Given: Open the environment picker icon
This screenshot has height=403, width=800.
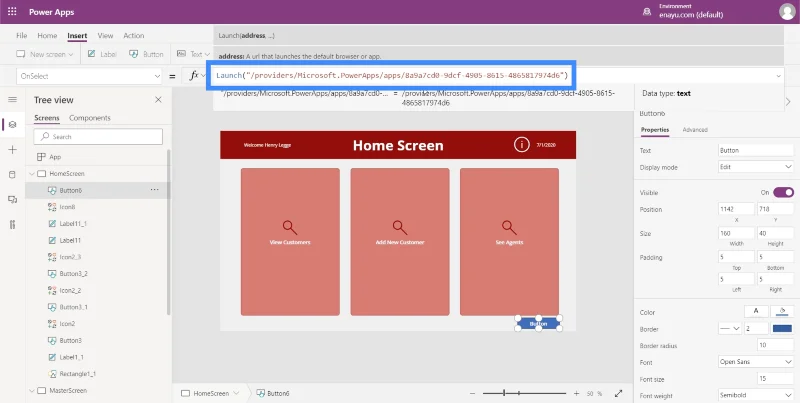Looking at the screenshot, I should (647, 12).
